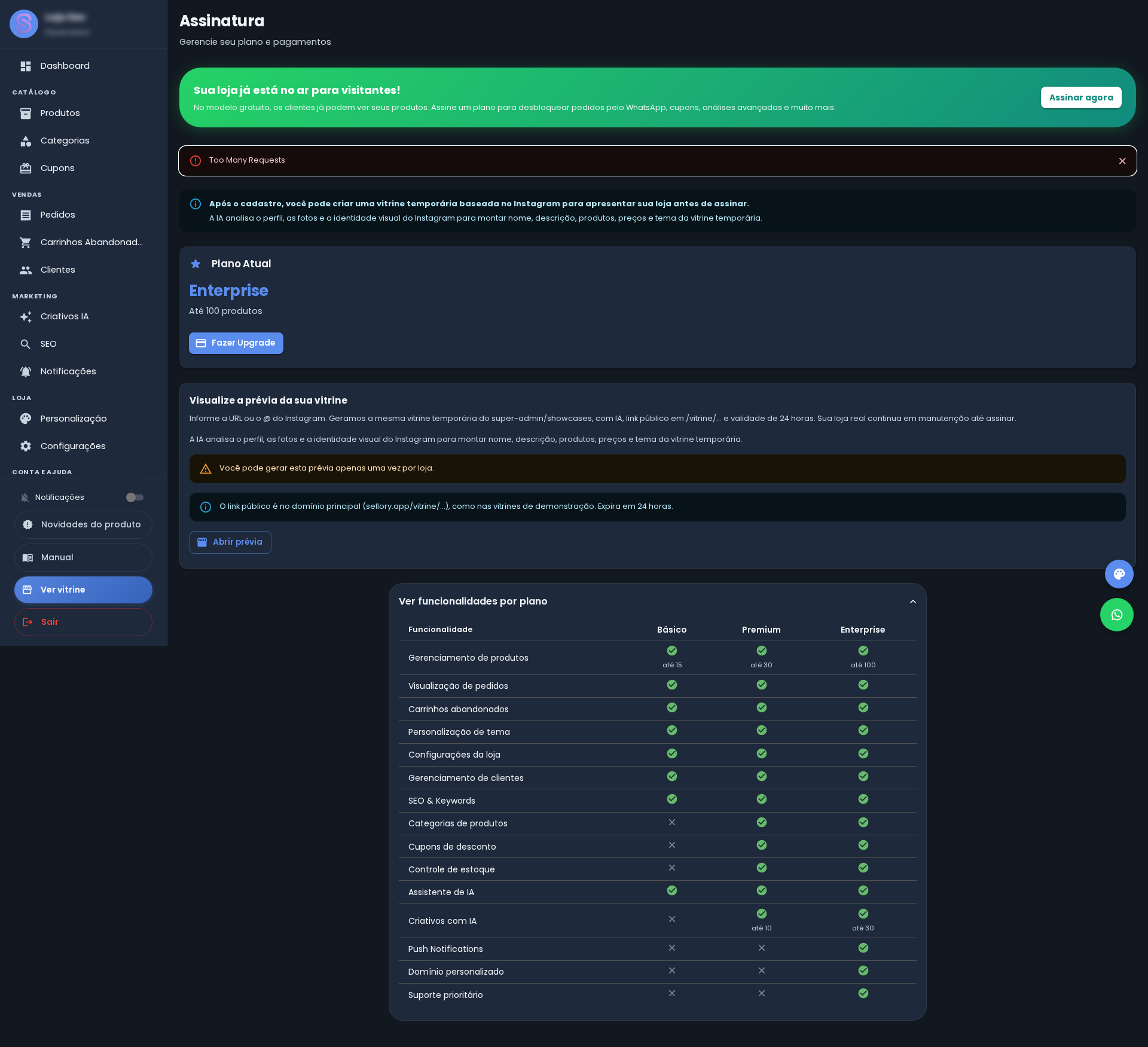Click the Enterprise plan name heading
This screenshot has width=1148, height=1047.
tap(228, 291)
